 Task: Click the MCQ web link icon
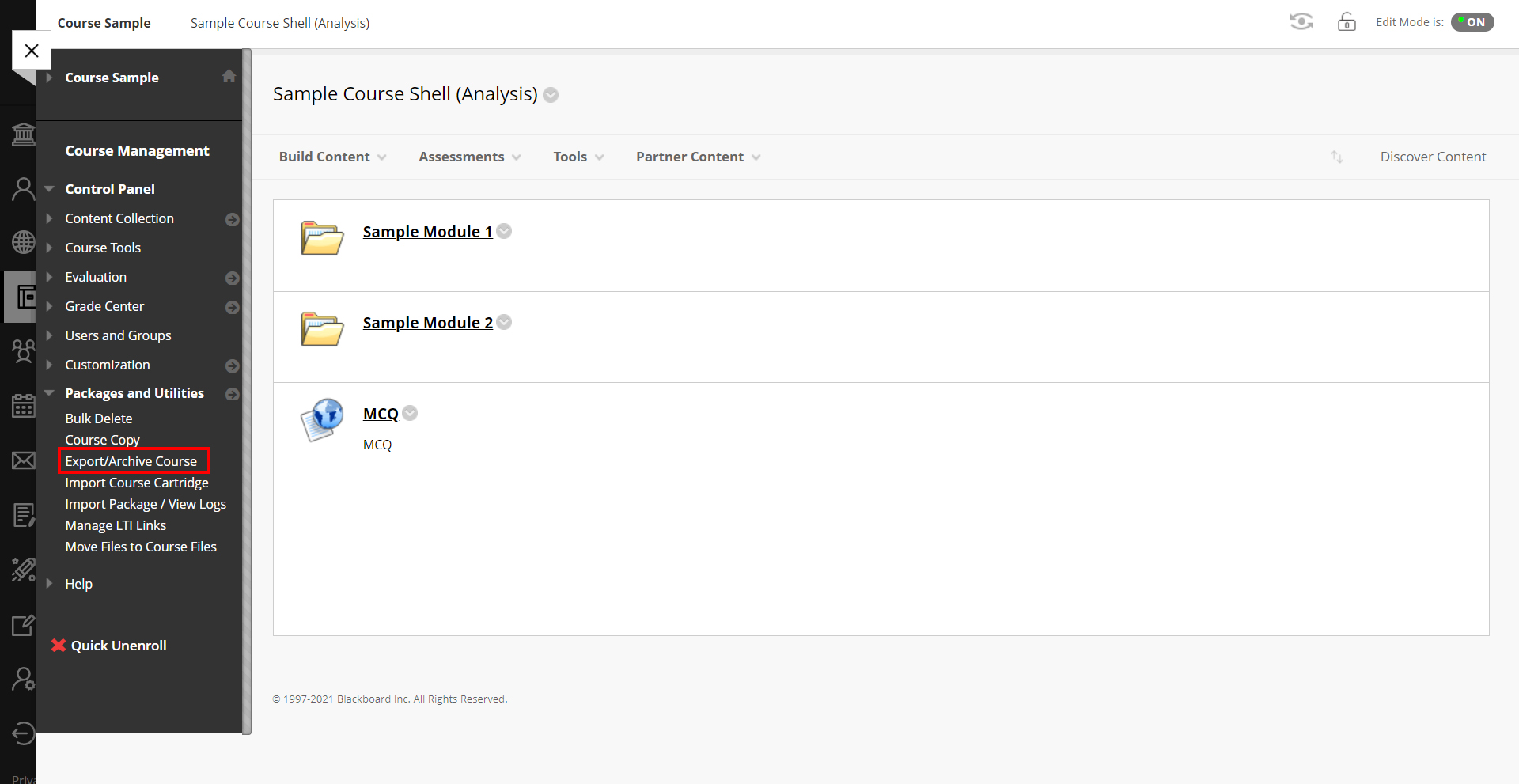pyautogui.click(x=322, y=420)
